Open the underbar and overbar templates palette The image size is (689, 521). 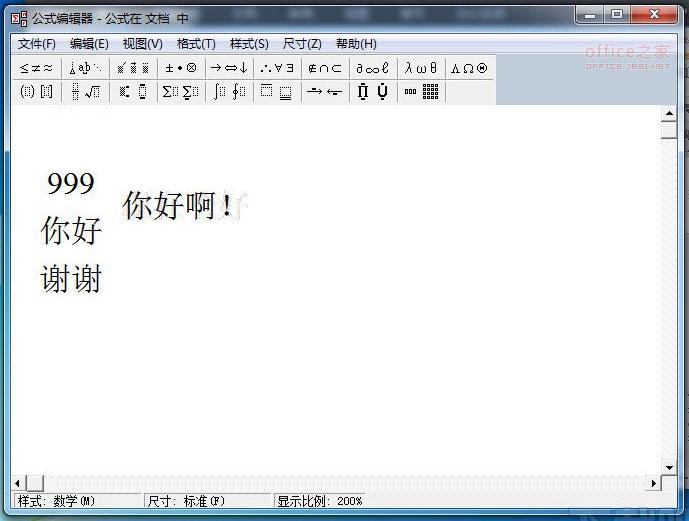click(277, 91)
